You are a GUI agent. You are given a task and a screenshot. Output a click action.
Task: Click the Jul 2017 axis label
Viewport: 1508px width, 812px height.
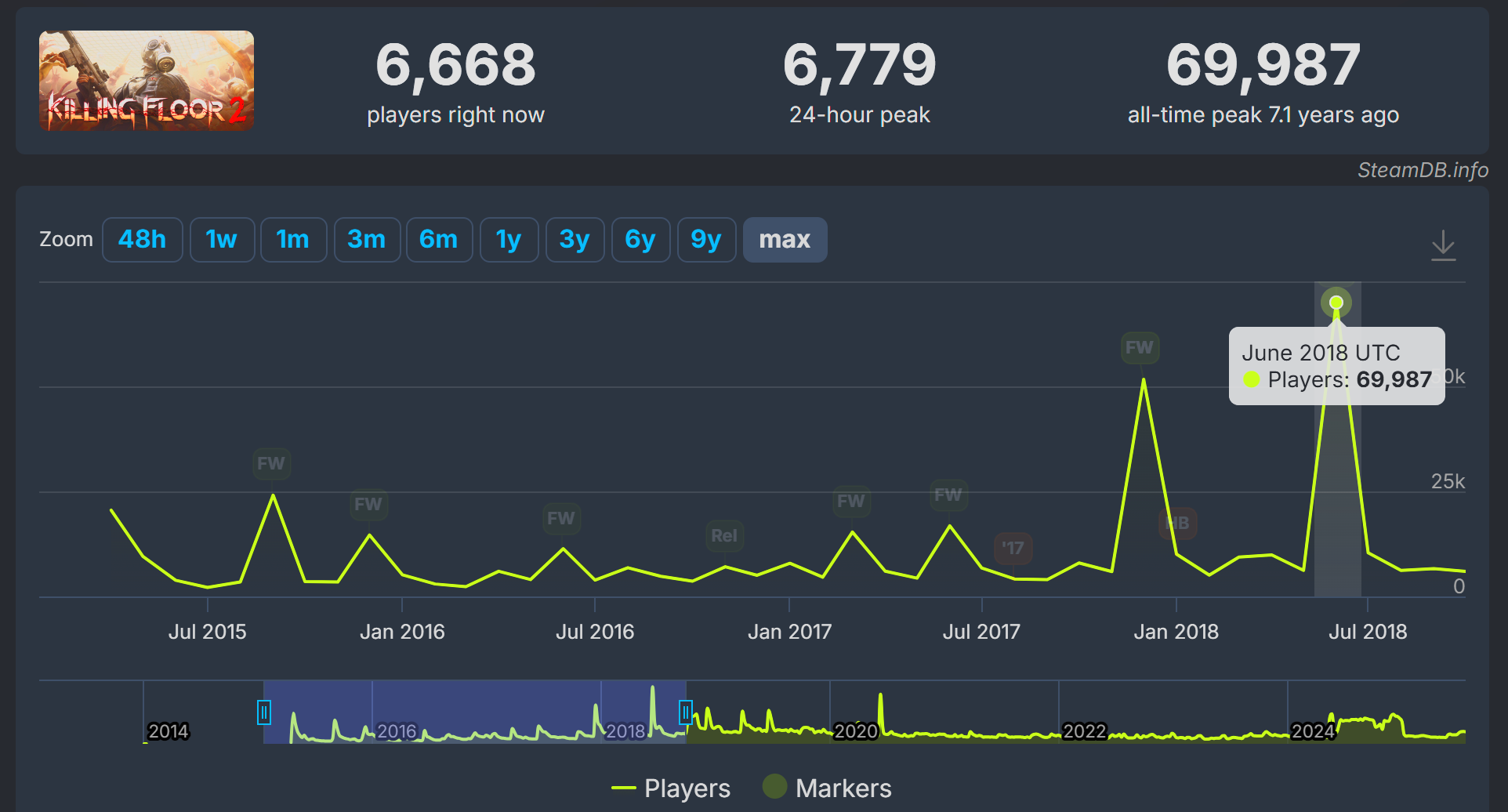[981, 632]
